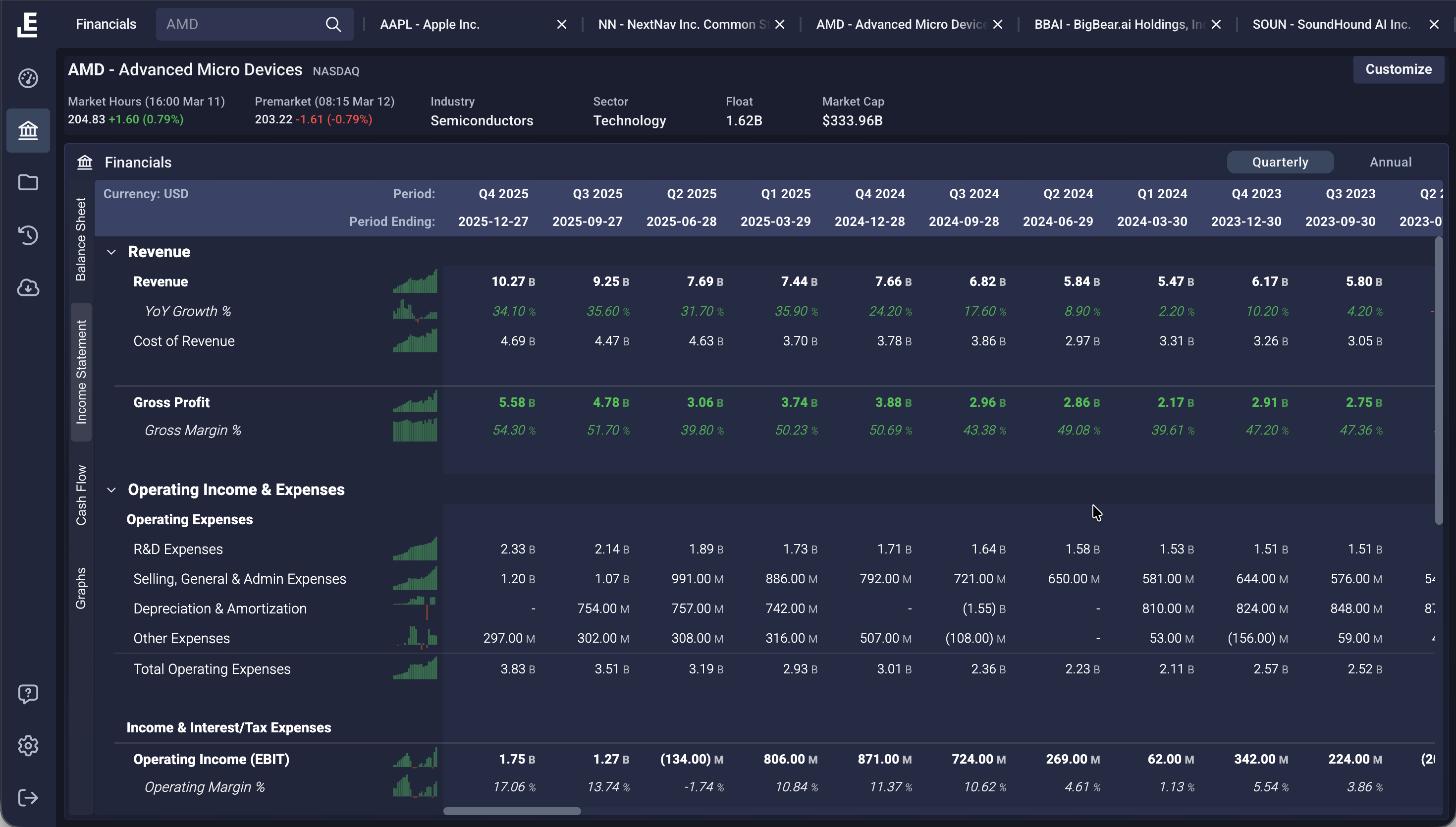Open the dashboard gauge icon in sidebar

[28, 78]
